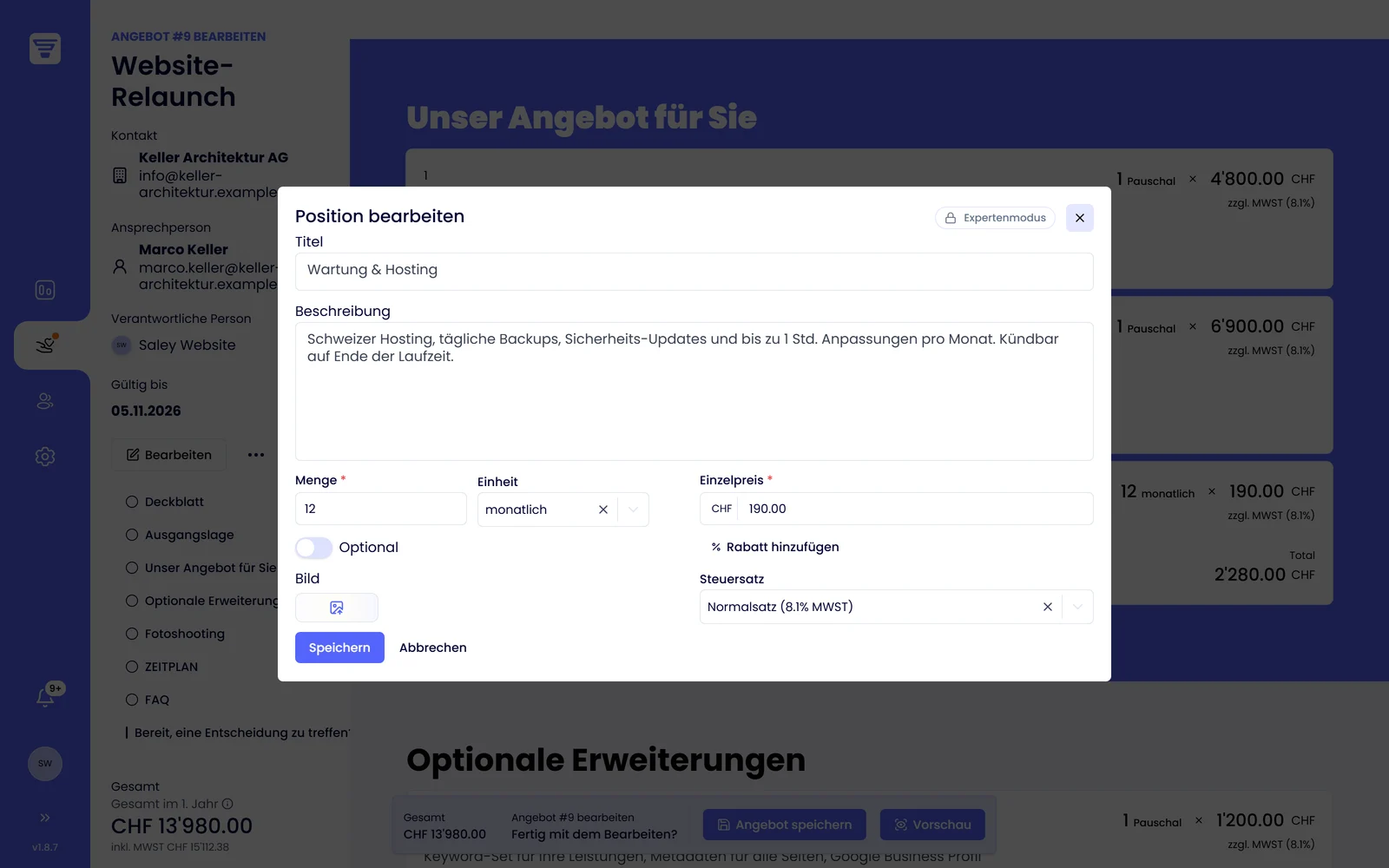
Task: Click the Saley logo icon in sidebar
Action: (45, 49)
